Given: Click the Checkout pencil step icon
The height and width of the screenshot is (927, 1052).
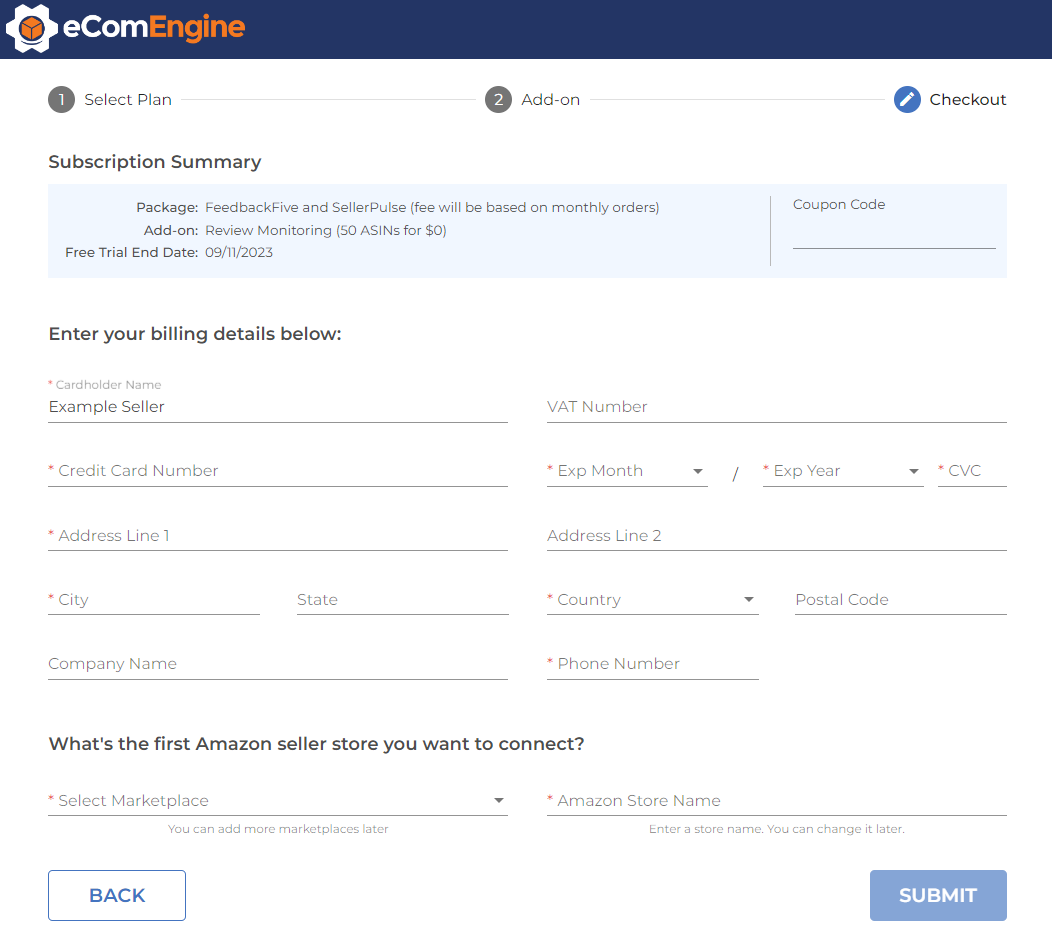Looking at the screenshot, I should (x=907, y=100).
